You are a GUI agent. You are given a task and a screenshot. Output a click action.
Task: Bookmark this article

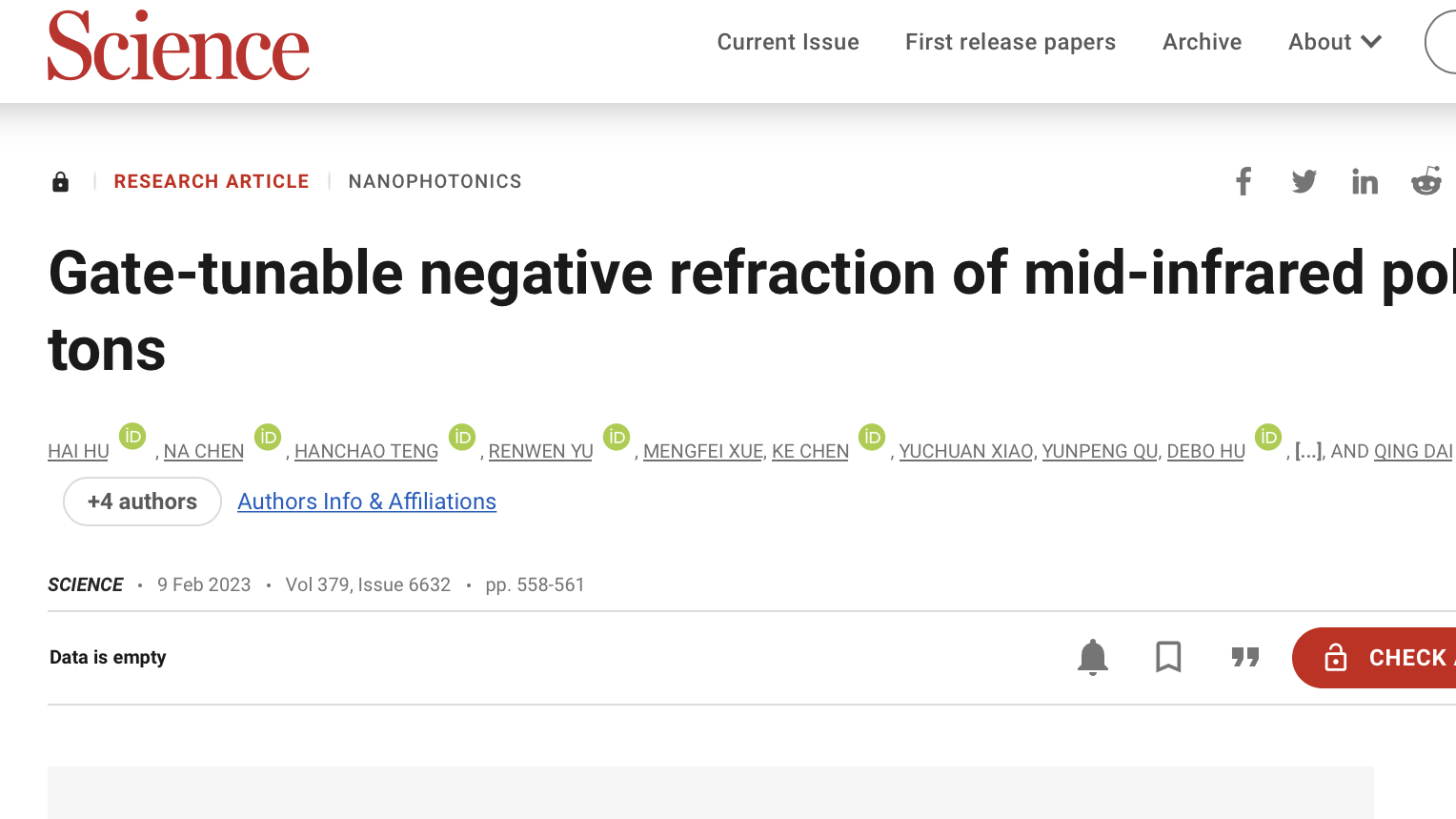(1168, 657)
